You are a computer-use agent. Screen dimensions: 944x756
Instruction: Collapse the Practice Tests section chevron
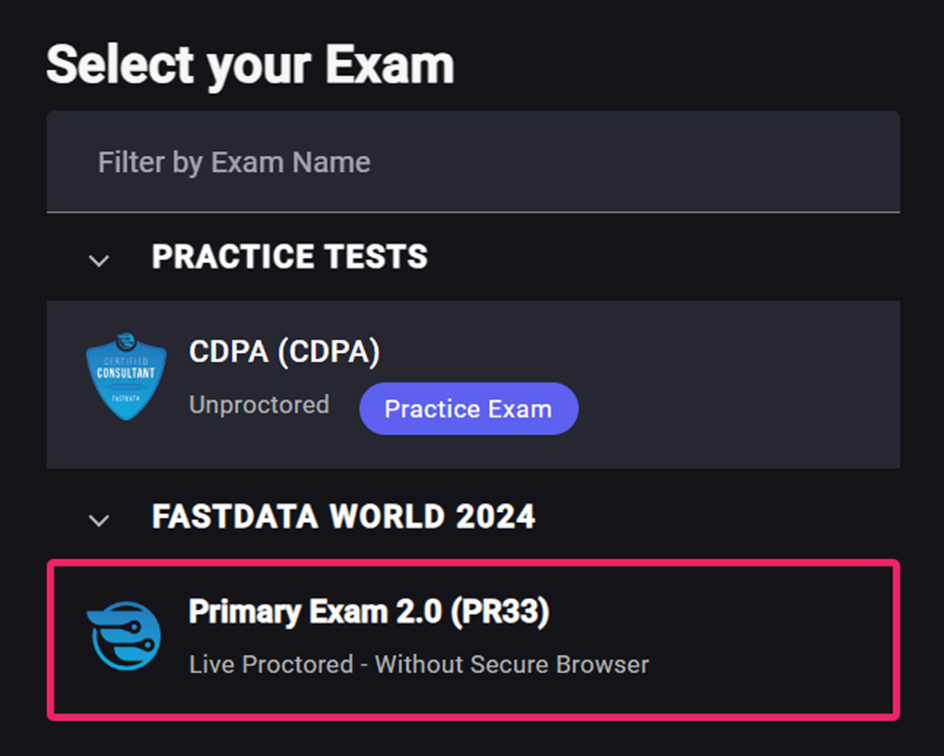(99, 260)
